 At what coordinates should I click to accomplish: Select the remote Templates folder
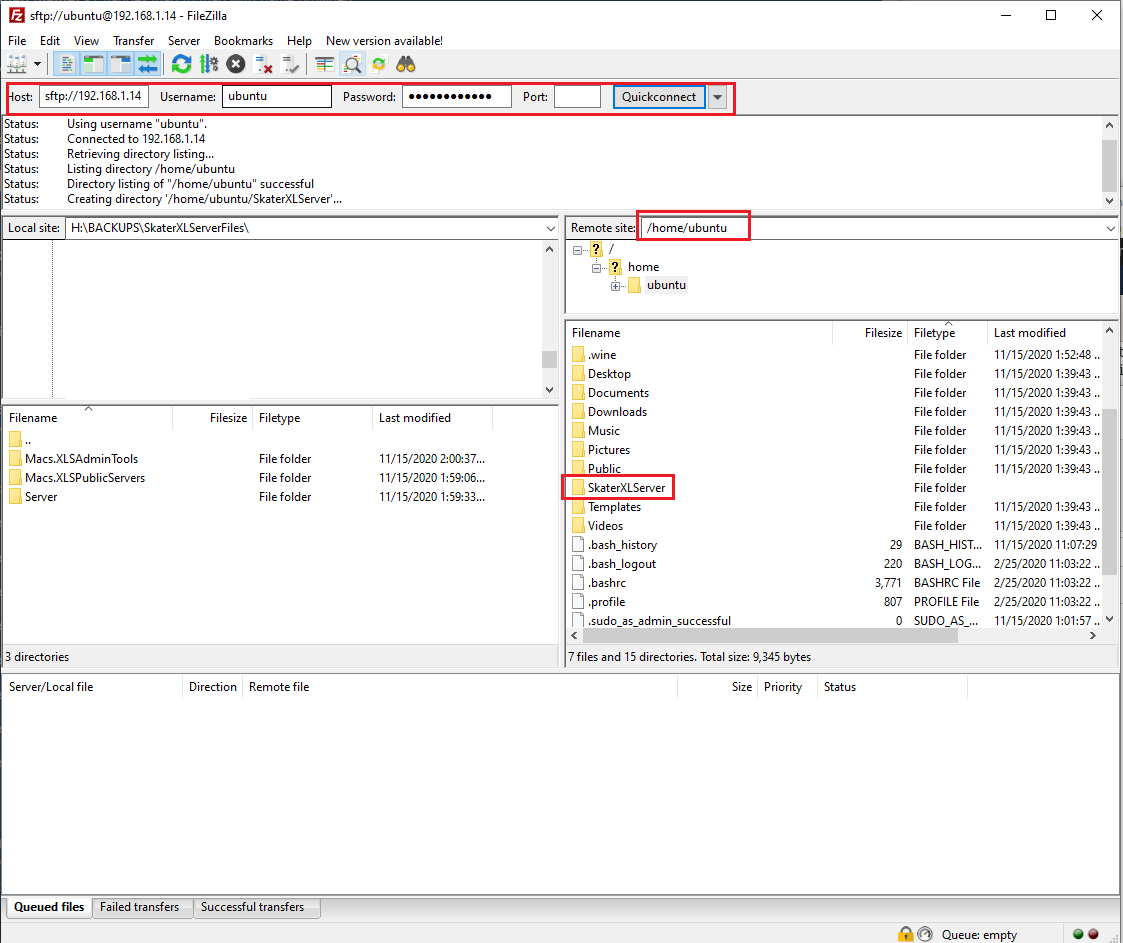click(614, 507)
